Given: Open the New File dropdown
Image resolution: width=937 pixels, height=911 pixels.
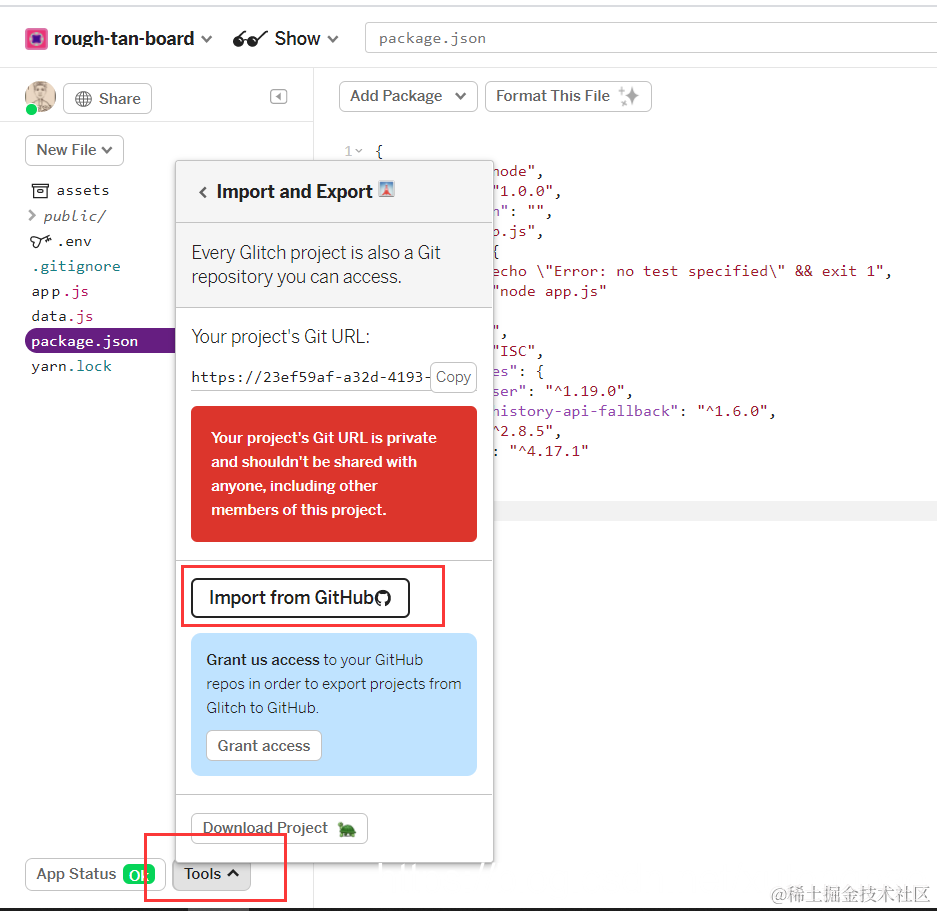Looking at the screenshot, I should [75, 150].
